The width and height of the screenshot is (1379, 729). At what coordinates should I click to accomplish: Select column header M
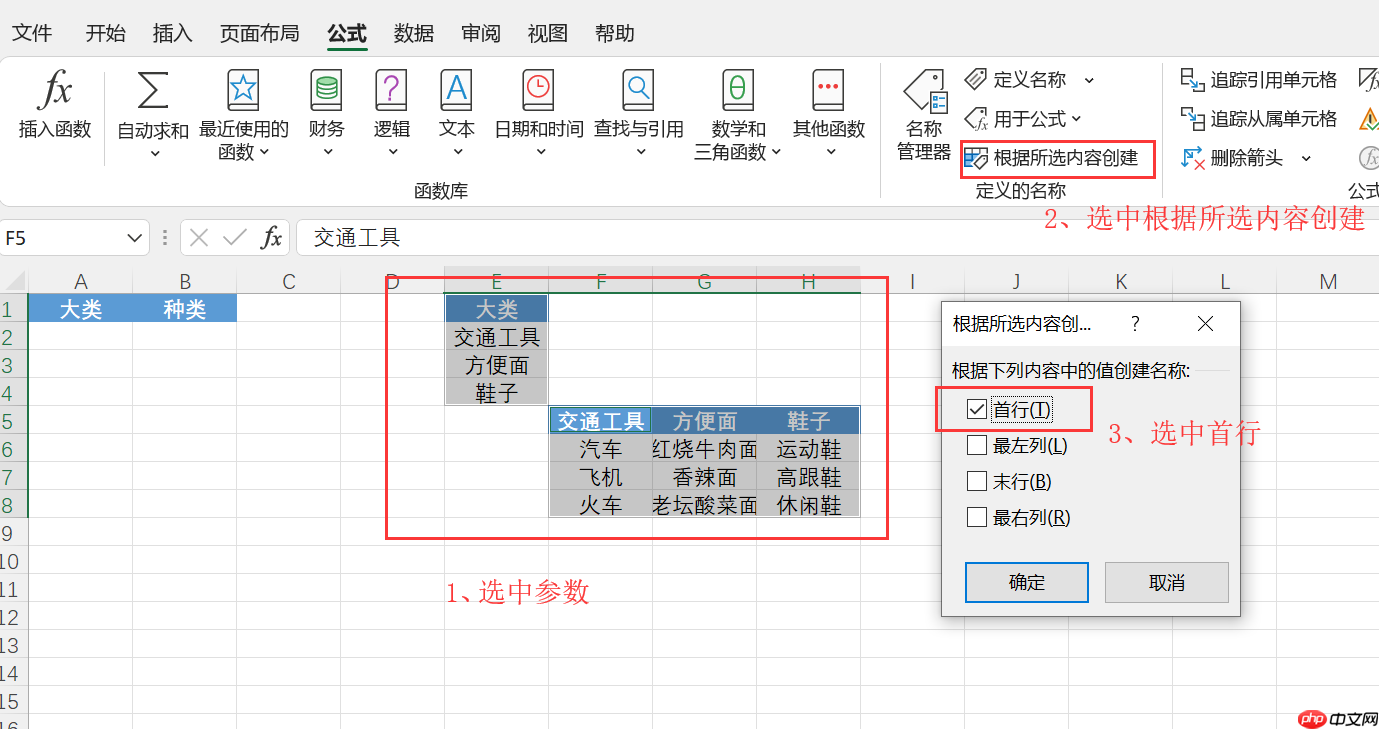[1328, 281]
